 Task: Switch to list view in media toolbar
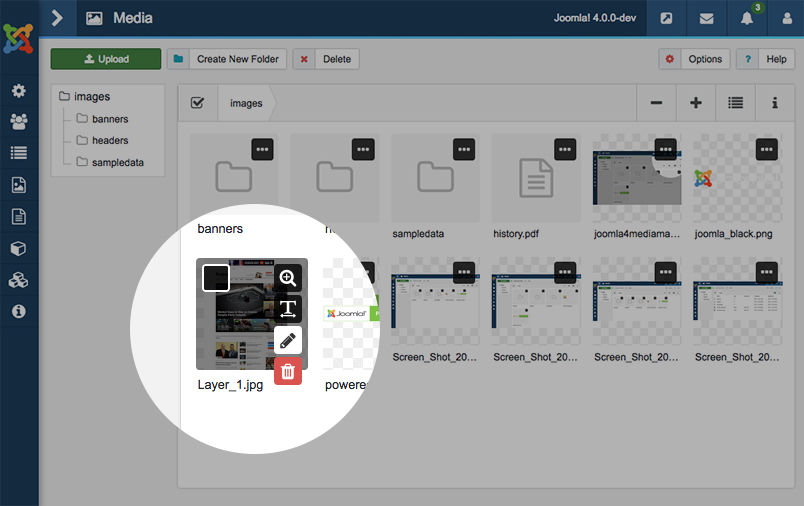point(735,103)
